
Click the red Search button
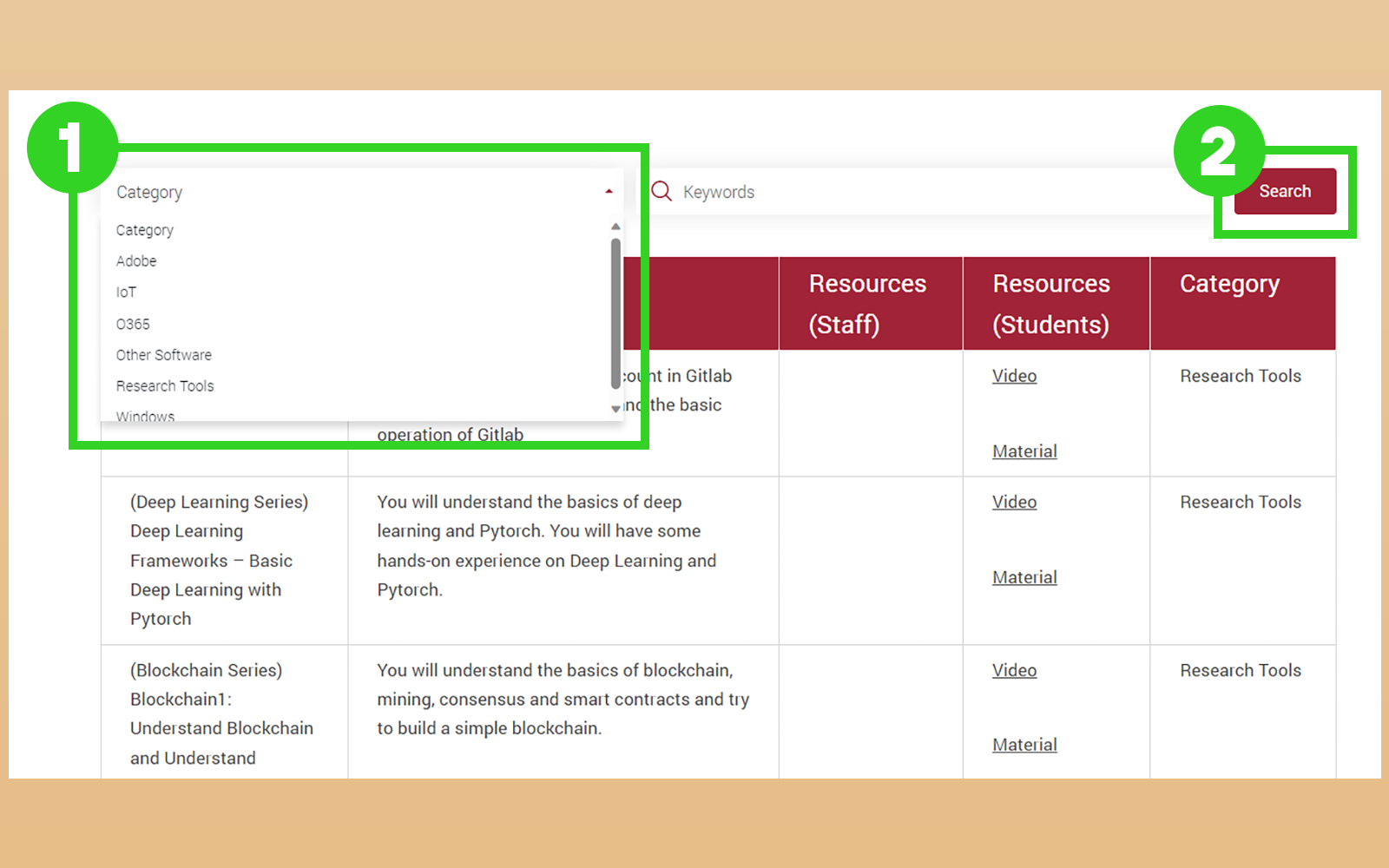pyautogui.click(x=1285, y=191)
